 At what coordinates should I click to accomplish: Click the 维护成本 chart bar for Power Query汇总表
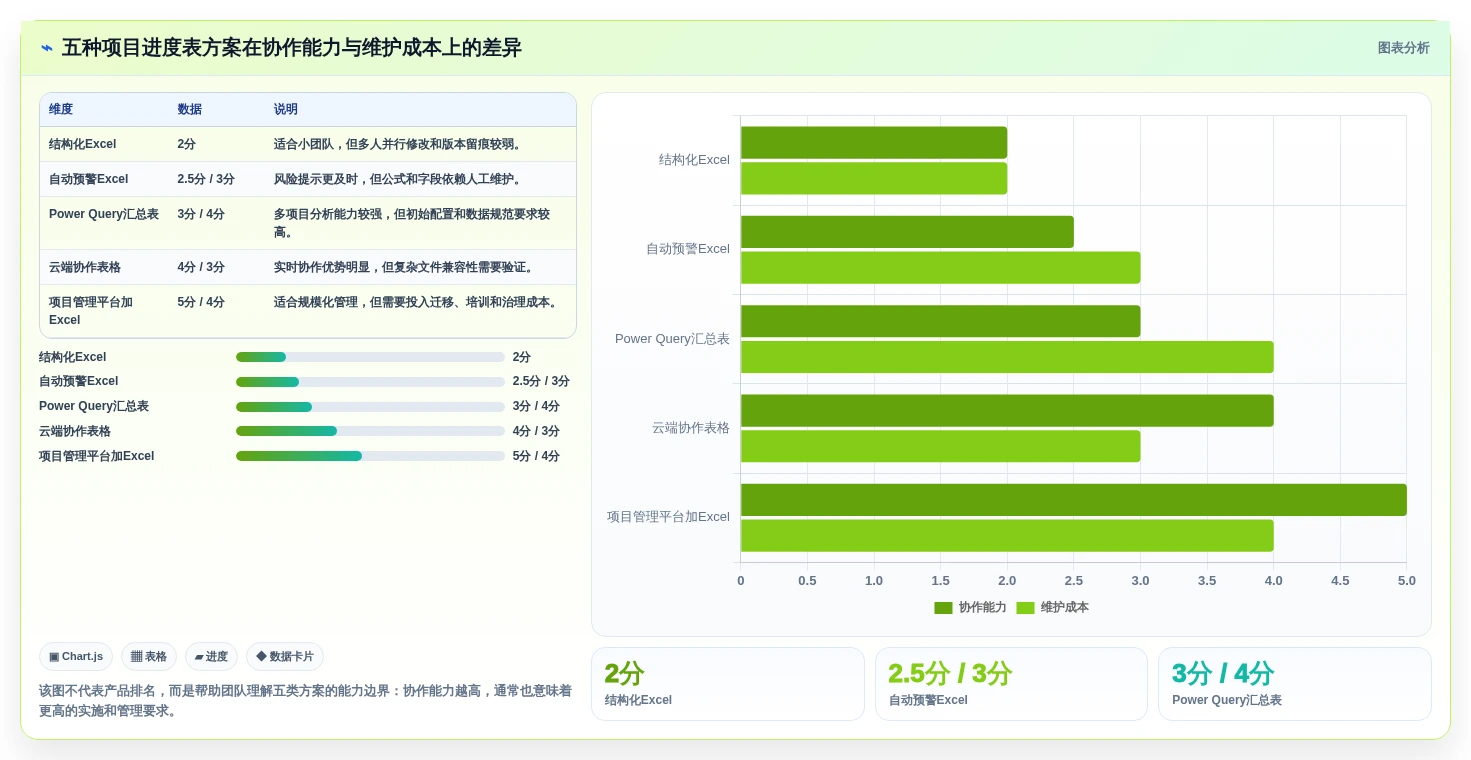tap(1007, 357)
